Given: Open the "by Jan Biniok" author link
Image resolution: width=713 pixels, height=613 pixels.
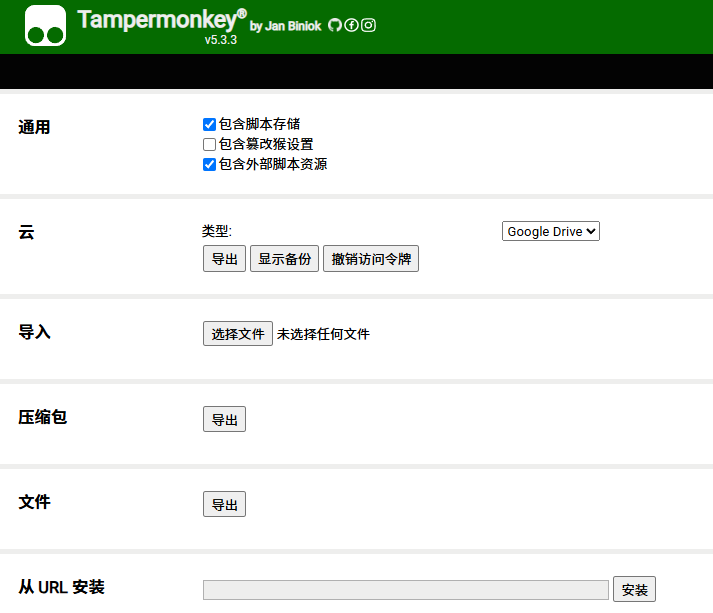Looking at the screenshot, I should 286,26.
